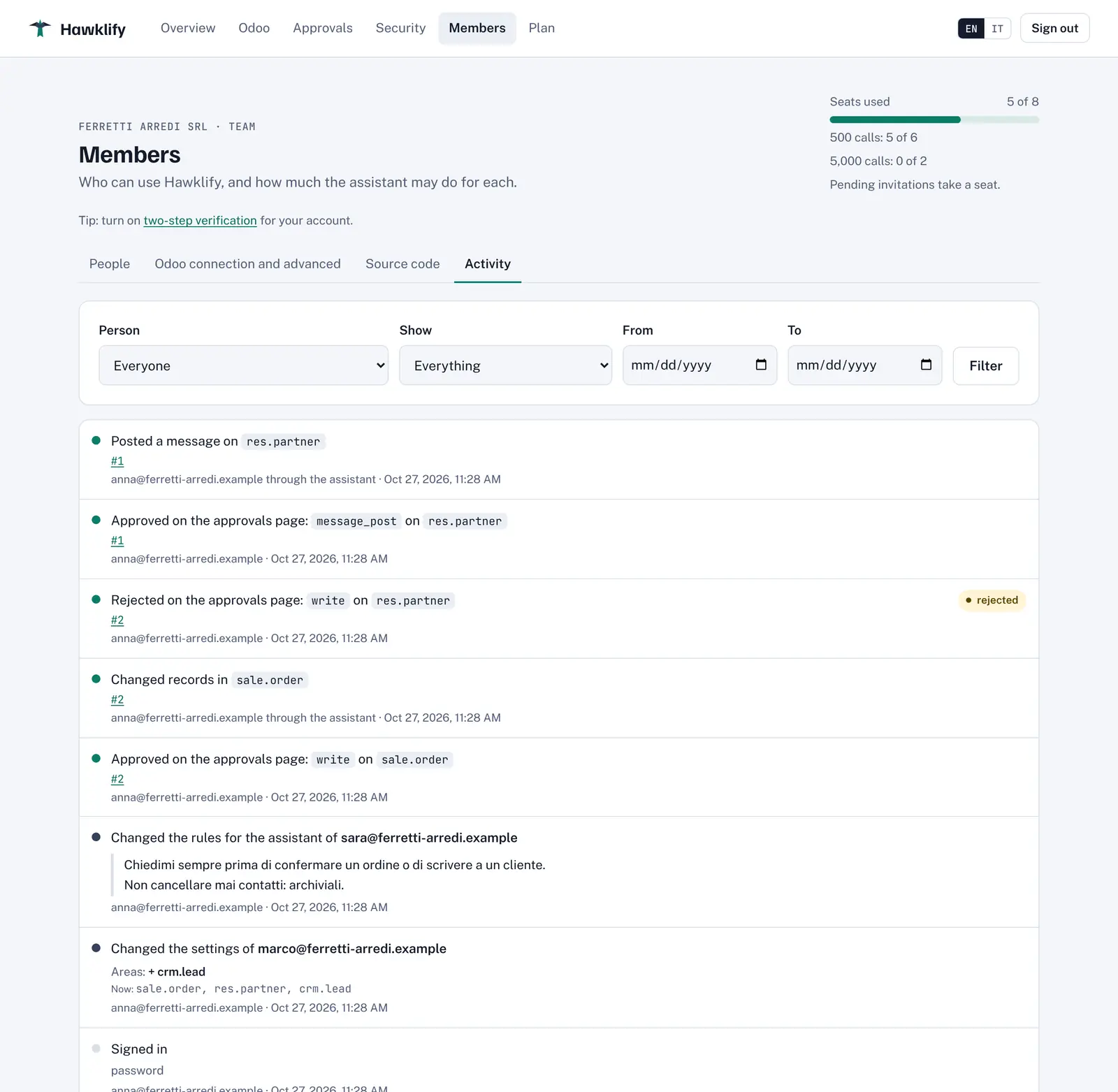Screen dimensions: 1118x1092
Task: Click the '500 calls: 5 of 6' text
Action: click(x=873, y=138)
